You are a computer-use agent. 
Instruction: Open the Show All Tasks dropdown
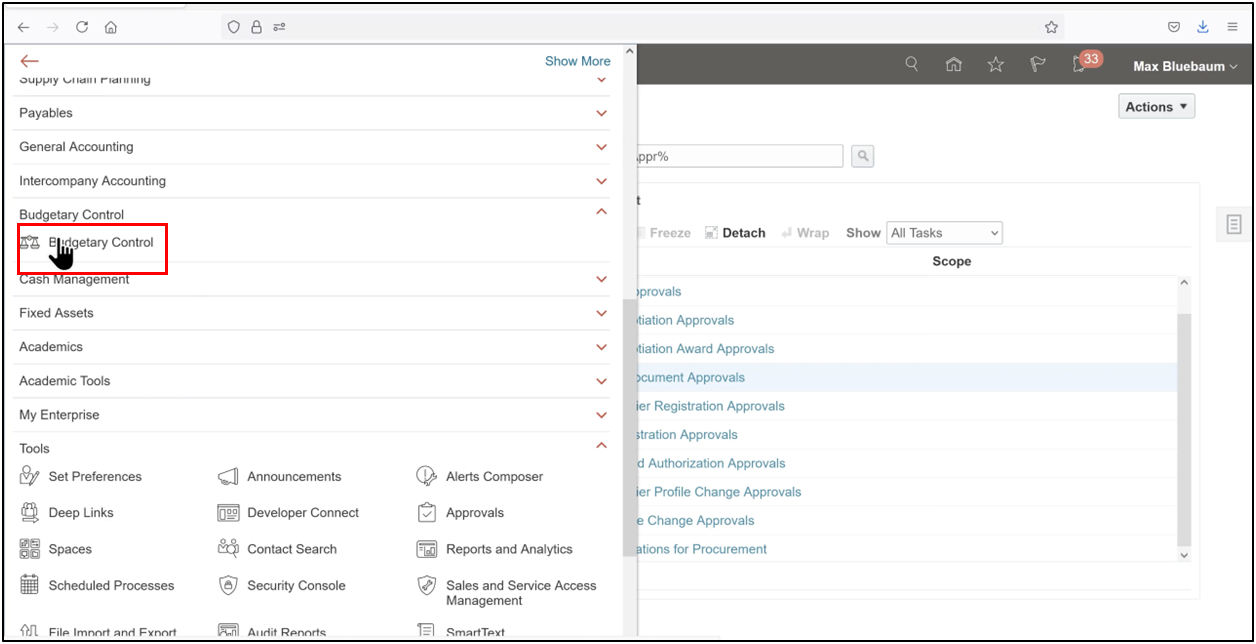coord(944,232)
